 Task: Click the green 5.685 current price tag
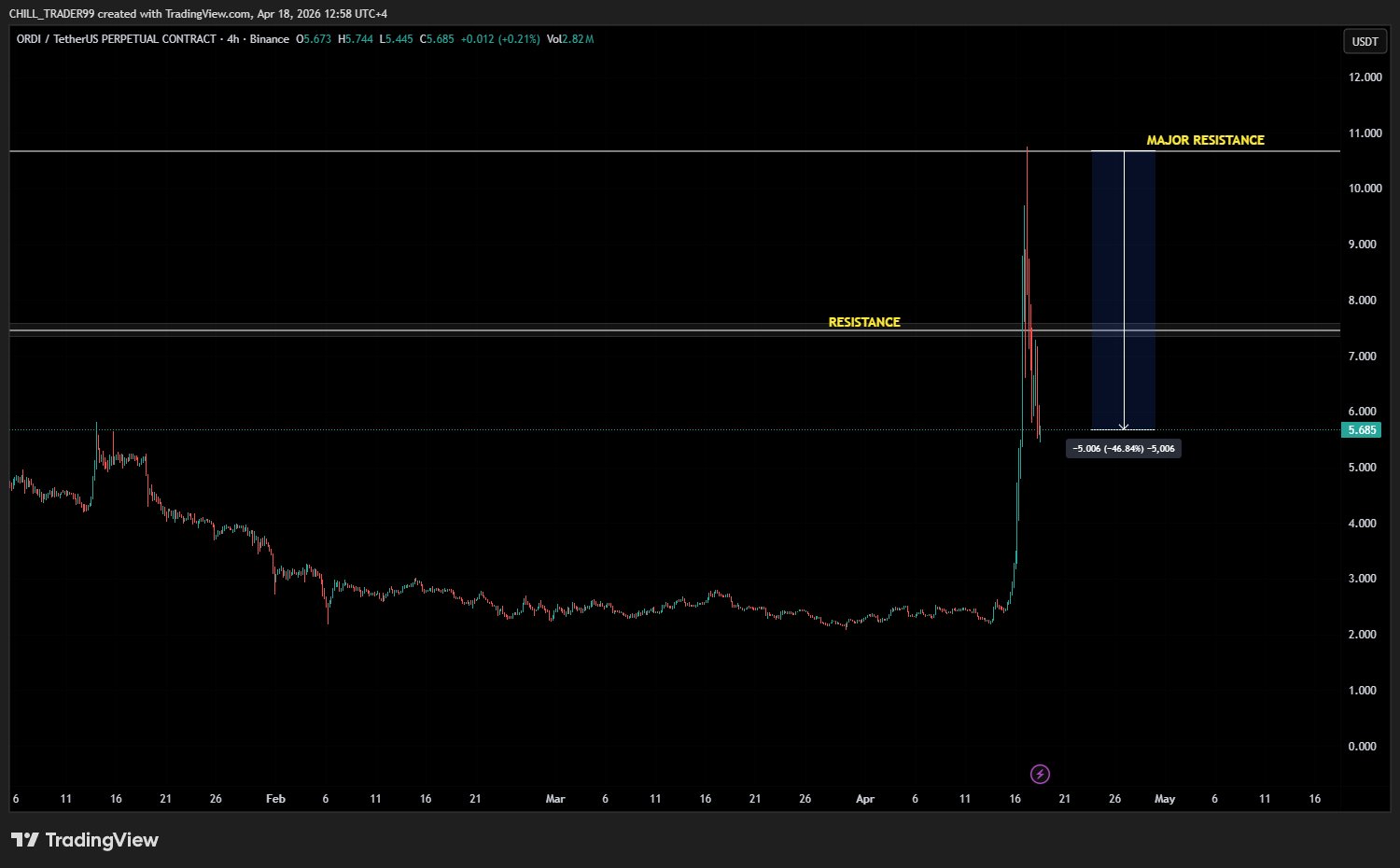tap(1362, 430)
